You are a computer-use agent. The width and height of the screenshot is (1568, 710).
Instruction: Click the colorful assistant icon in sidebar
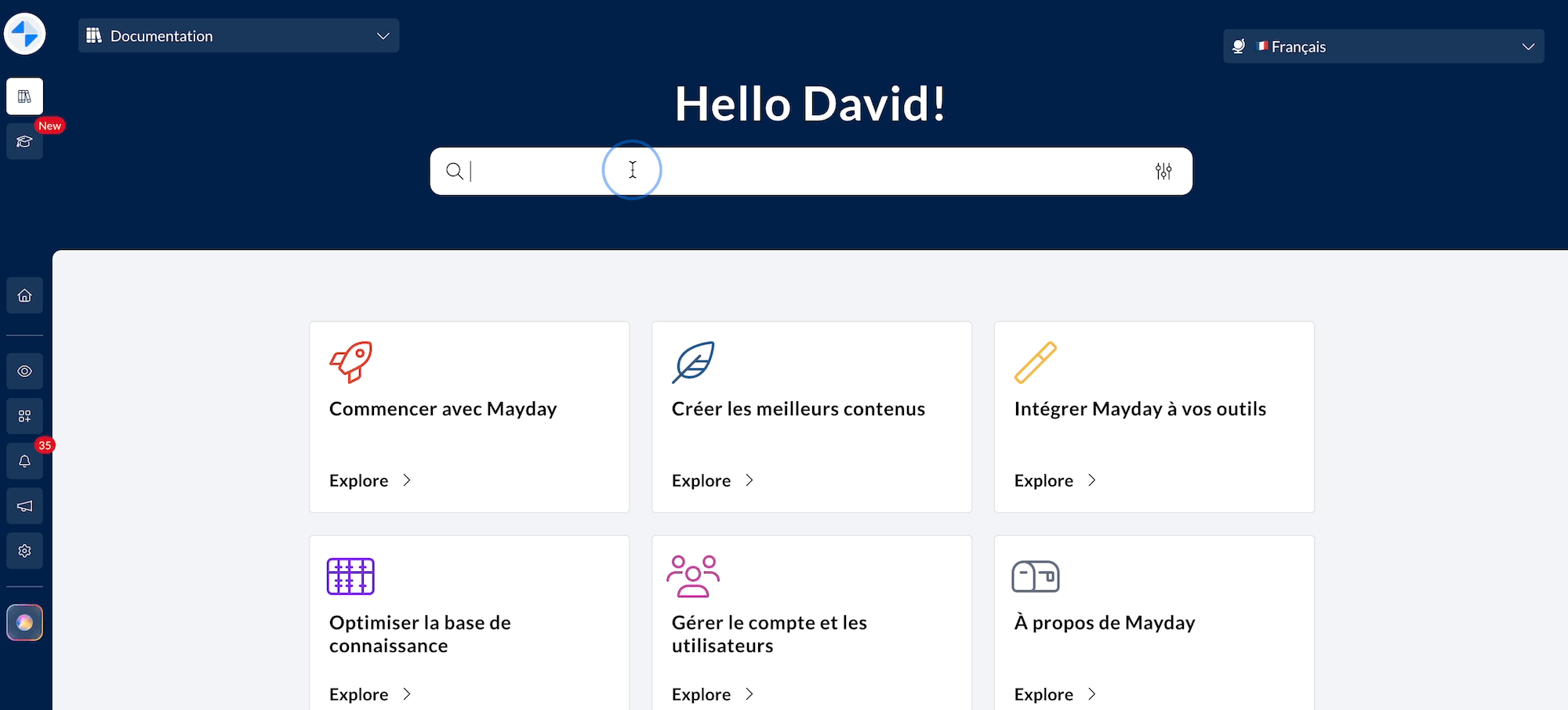(x=25, y=623)
